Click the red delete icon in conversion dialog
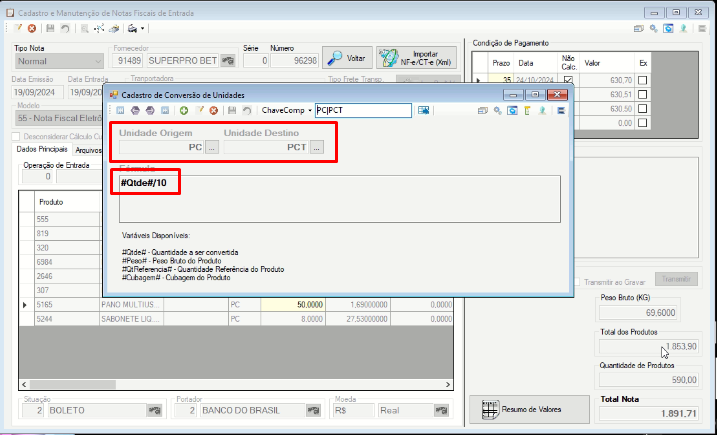This screenshot has height=435, width=717. tap(214, 110)
